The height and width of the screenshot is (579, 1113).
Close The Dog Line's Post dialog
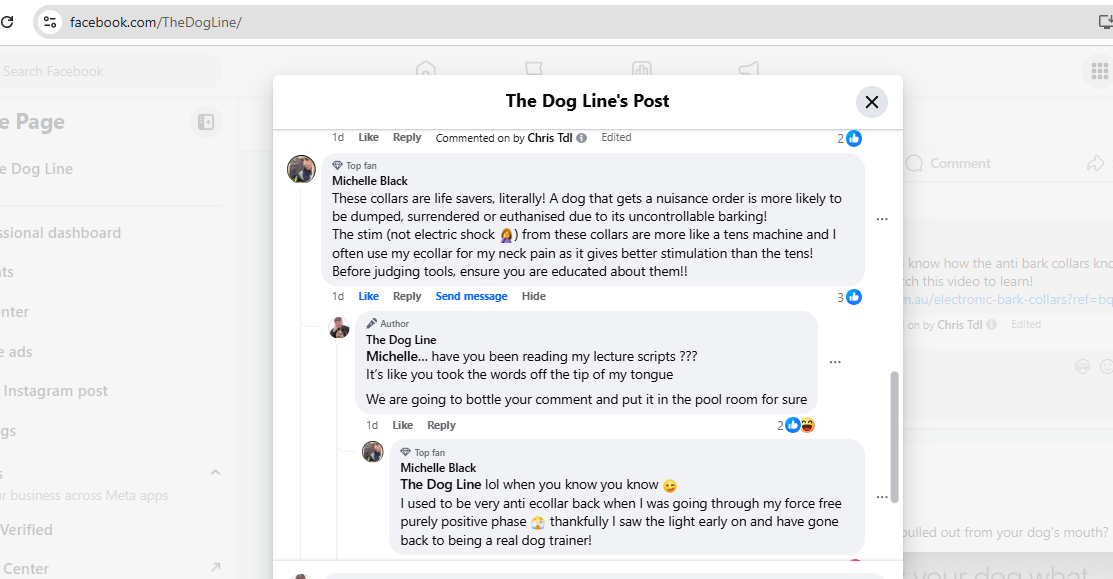coord(872,102)
